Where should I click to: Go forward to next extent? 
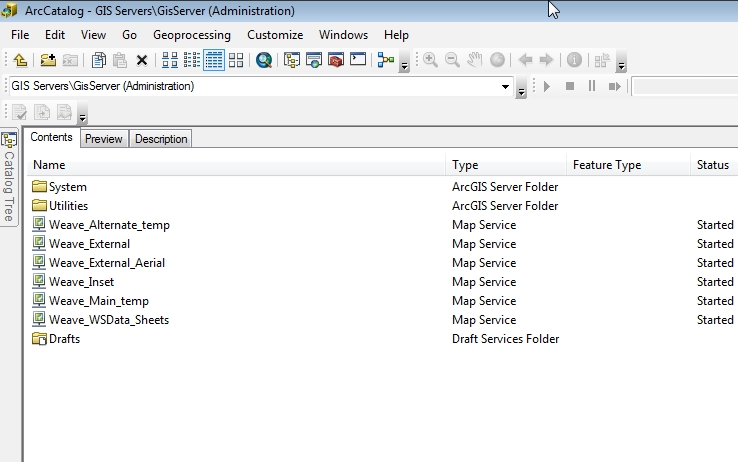(546, 60)
